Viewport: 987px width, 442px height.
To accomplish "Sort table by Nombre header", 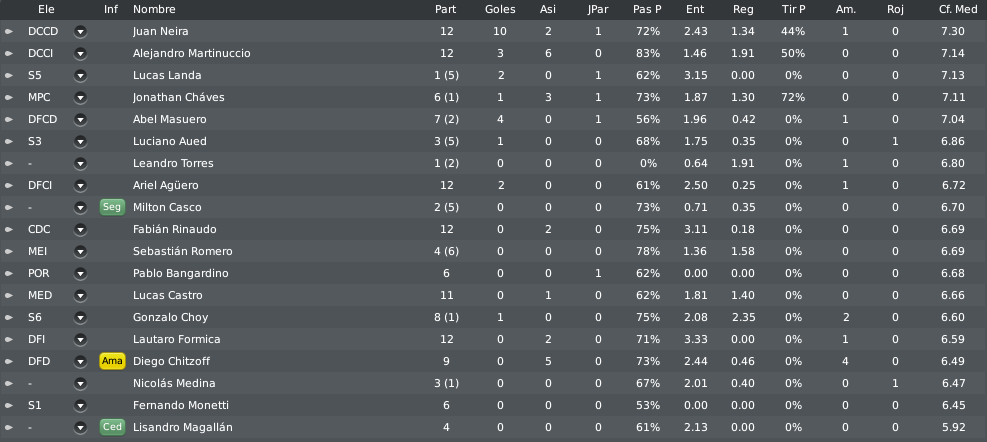I will tap(154, 9).
